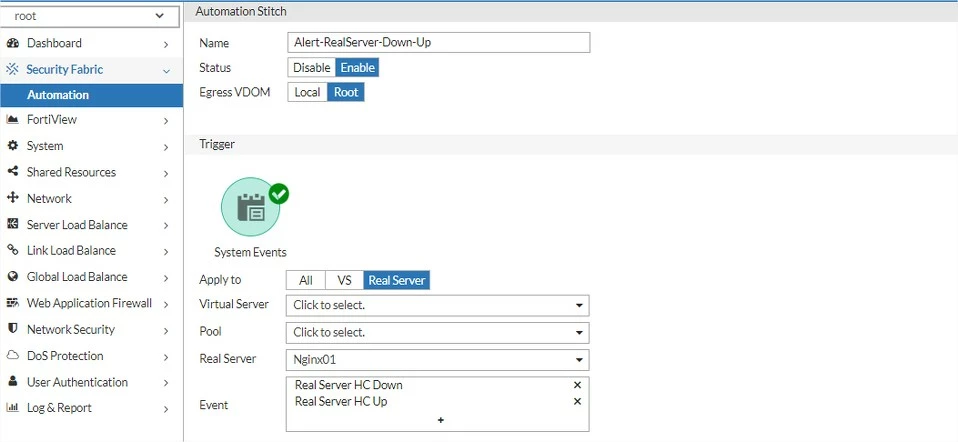Open the Virtual Server dropdown

pyautogui.click(x=437, y=305)
